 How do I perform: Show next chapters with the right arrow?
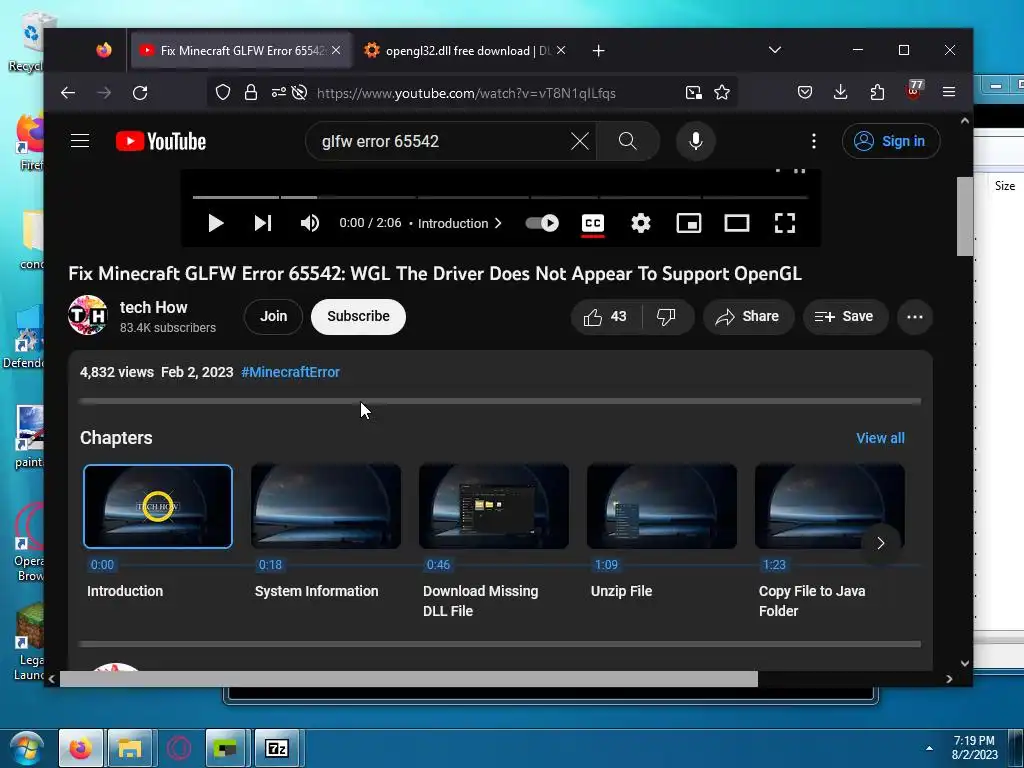(x=880, y=543)
